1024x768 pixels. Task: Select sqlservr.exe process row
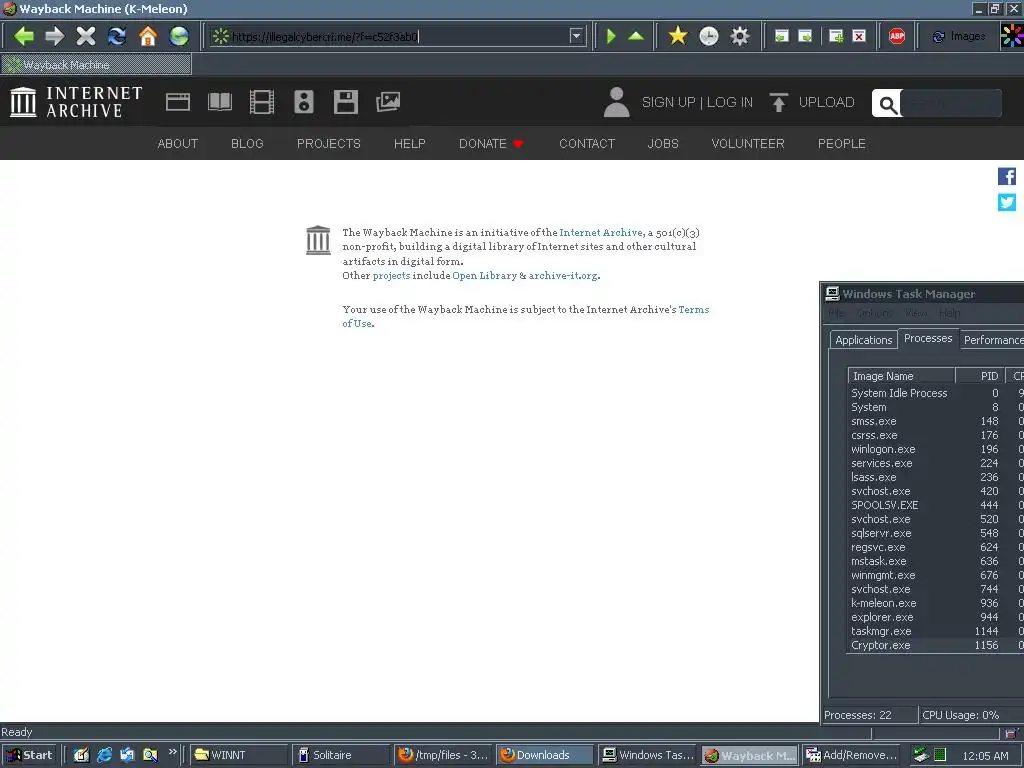click(935, 534)
